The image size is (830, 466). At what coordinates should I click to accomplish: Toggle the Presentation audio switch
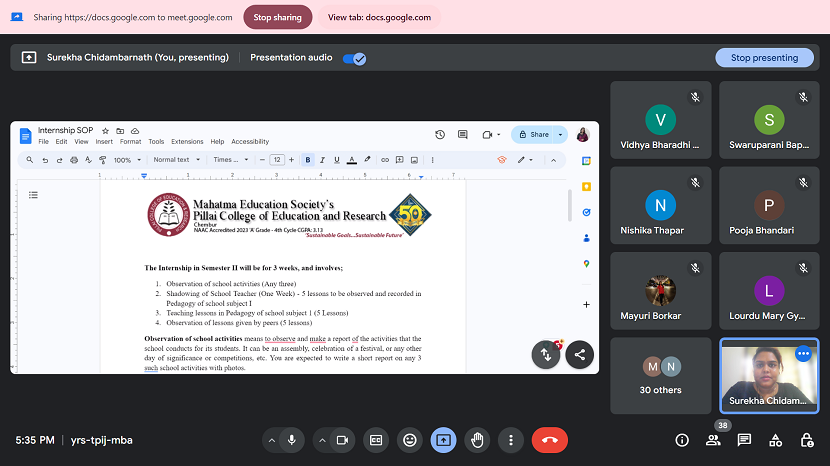(x=354, y=58)
